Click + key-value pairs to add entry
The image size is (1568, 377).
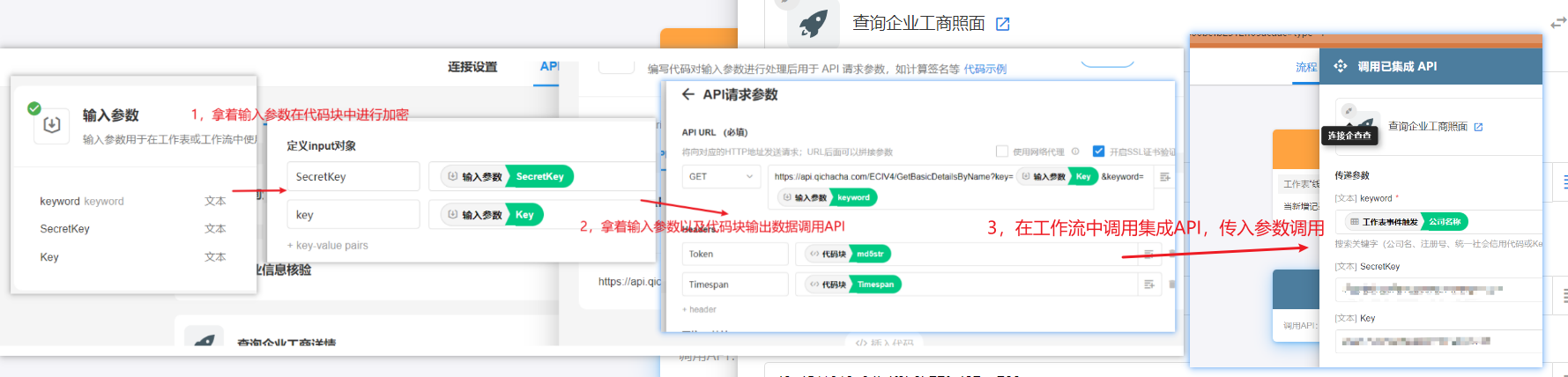tap(328, 246)
